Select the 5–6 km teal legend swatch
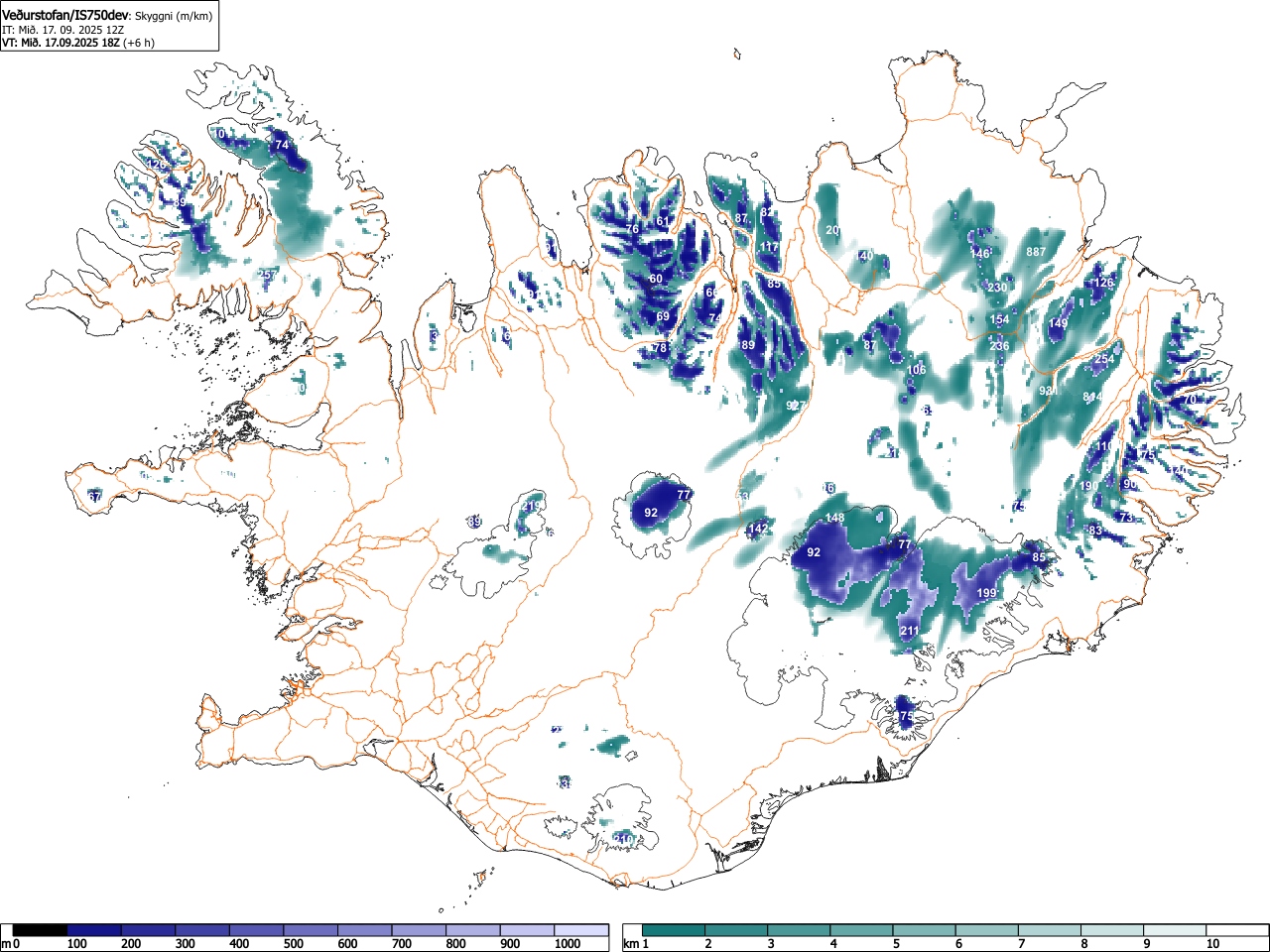 point(924,930)
